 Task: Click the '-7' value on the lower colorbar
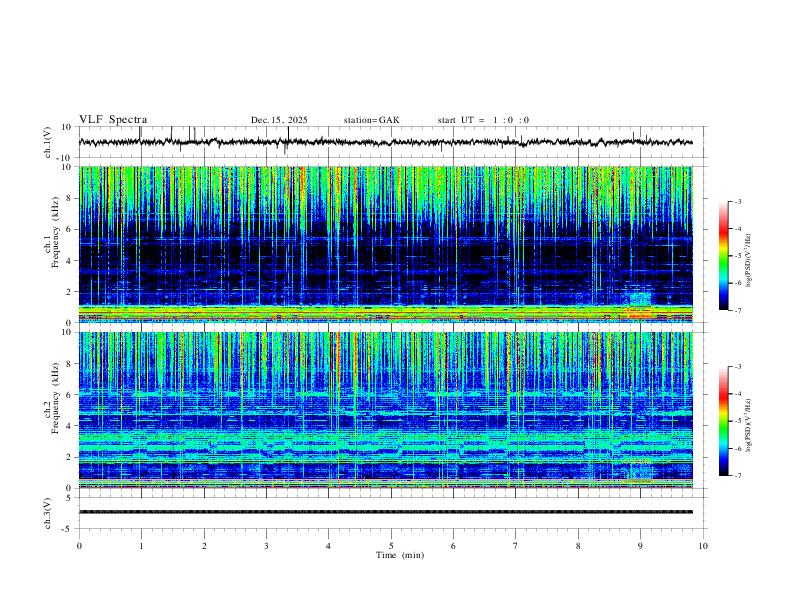[x=737, y=475]
